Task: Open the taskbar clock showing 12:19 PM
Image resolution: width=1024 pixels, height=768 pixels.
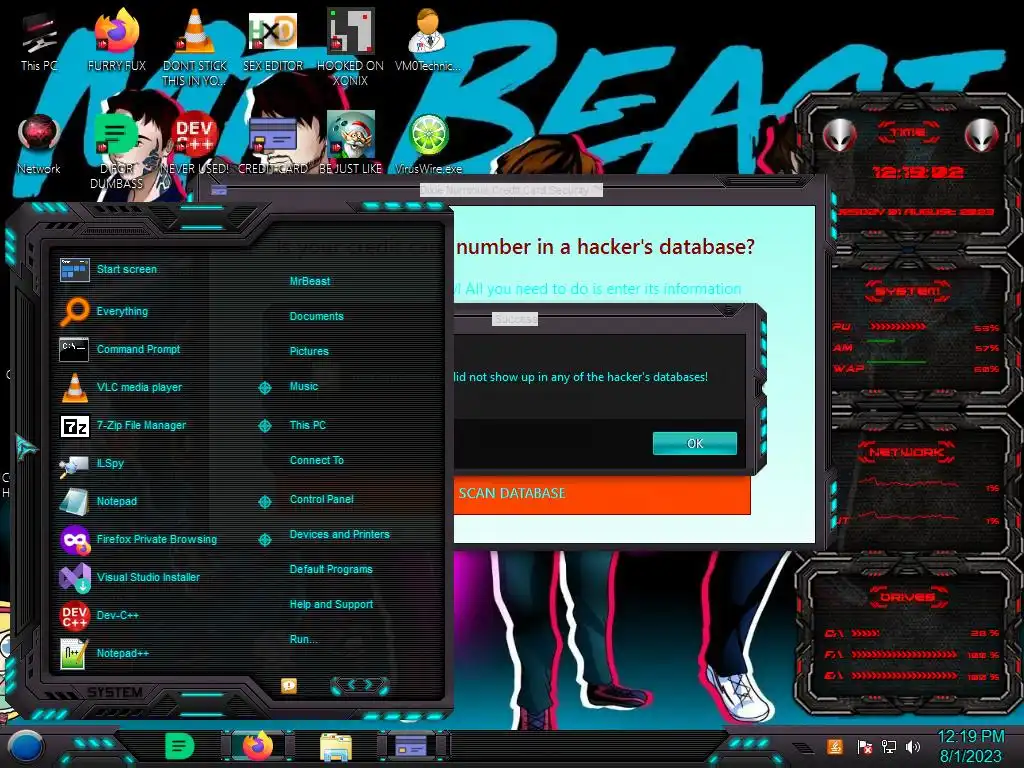Action: [x=970, y=746]
